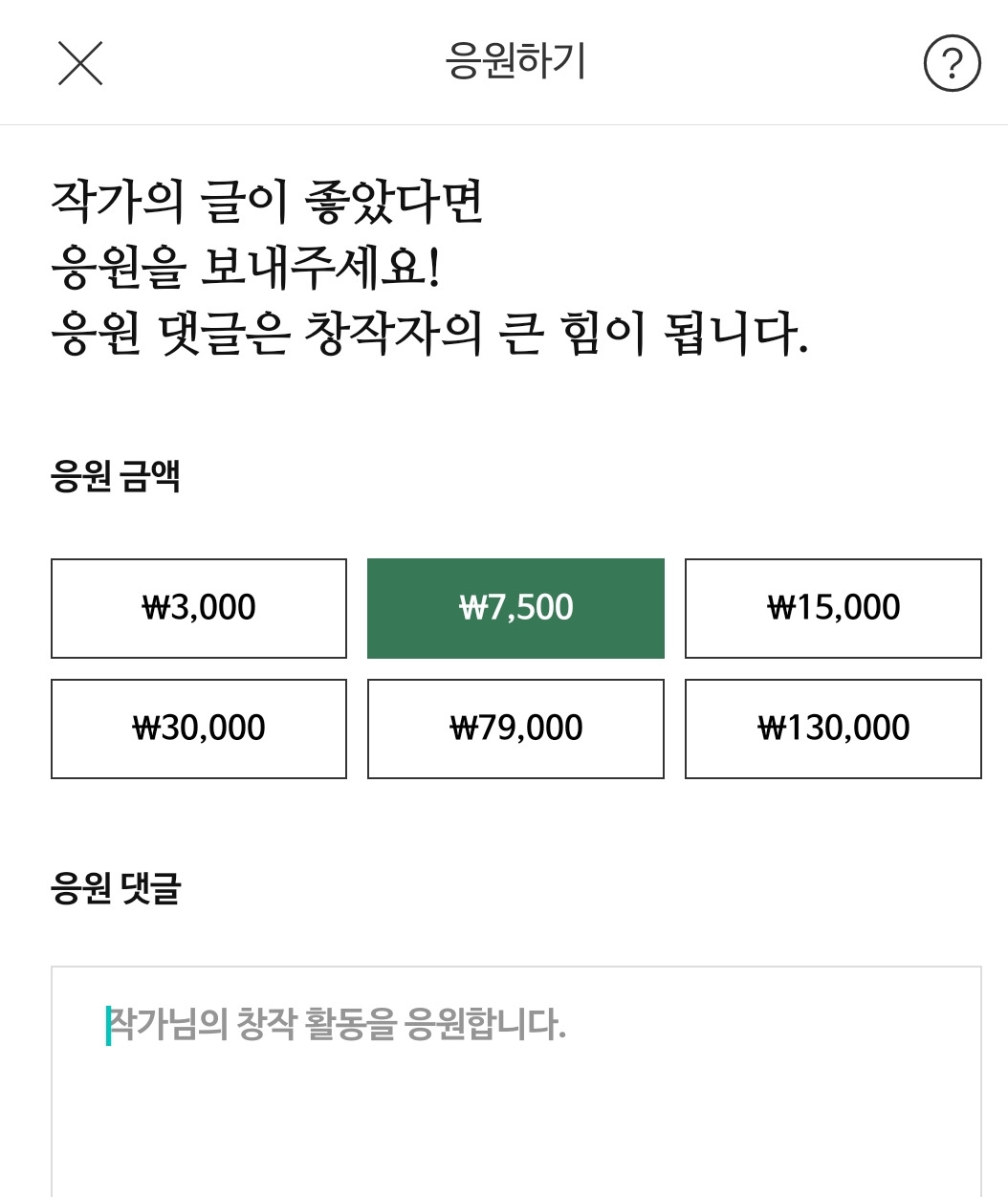This screenshot has height=1197, width=1008.
Task: Click the line 응원 댓글은 창작자의 큰 힘이 됩니다.
Action: tap(429, 334)
